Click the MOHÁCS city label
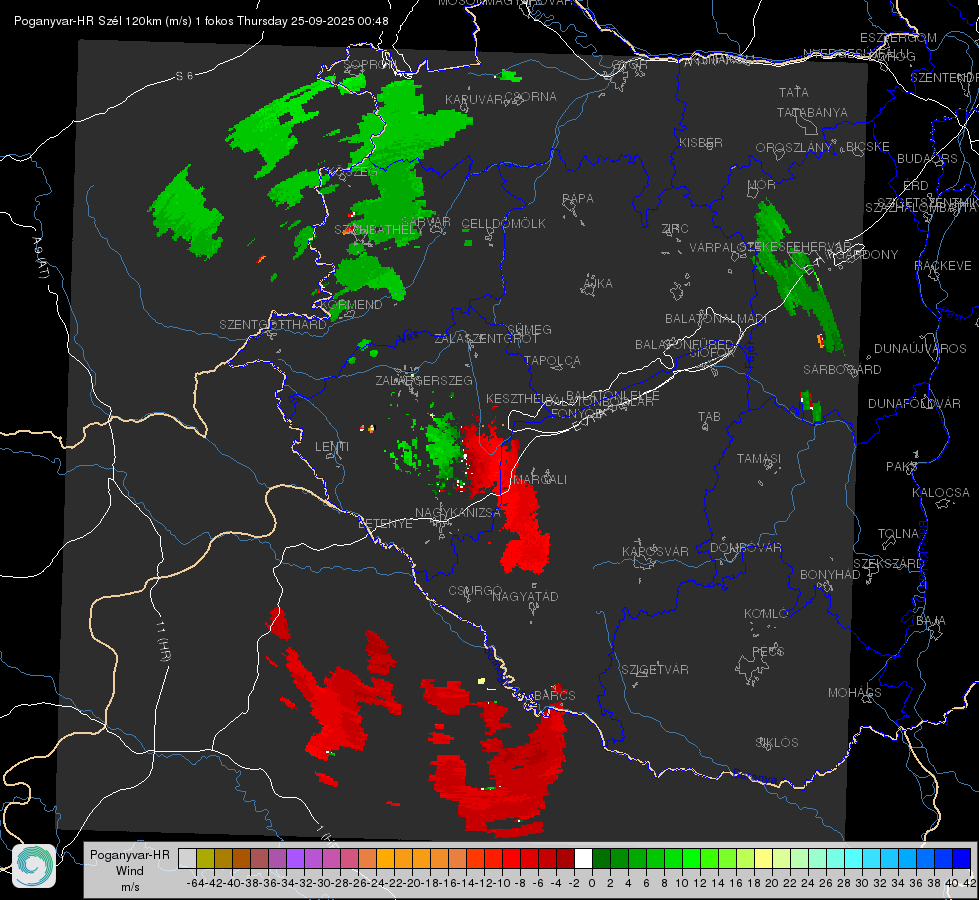 click(854, 693)
